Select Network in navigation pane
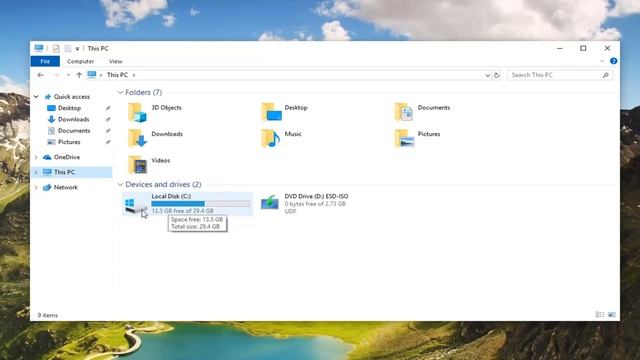 click(66, 187)
